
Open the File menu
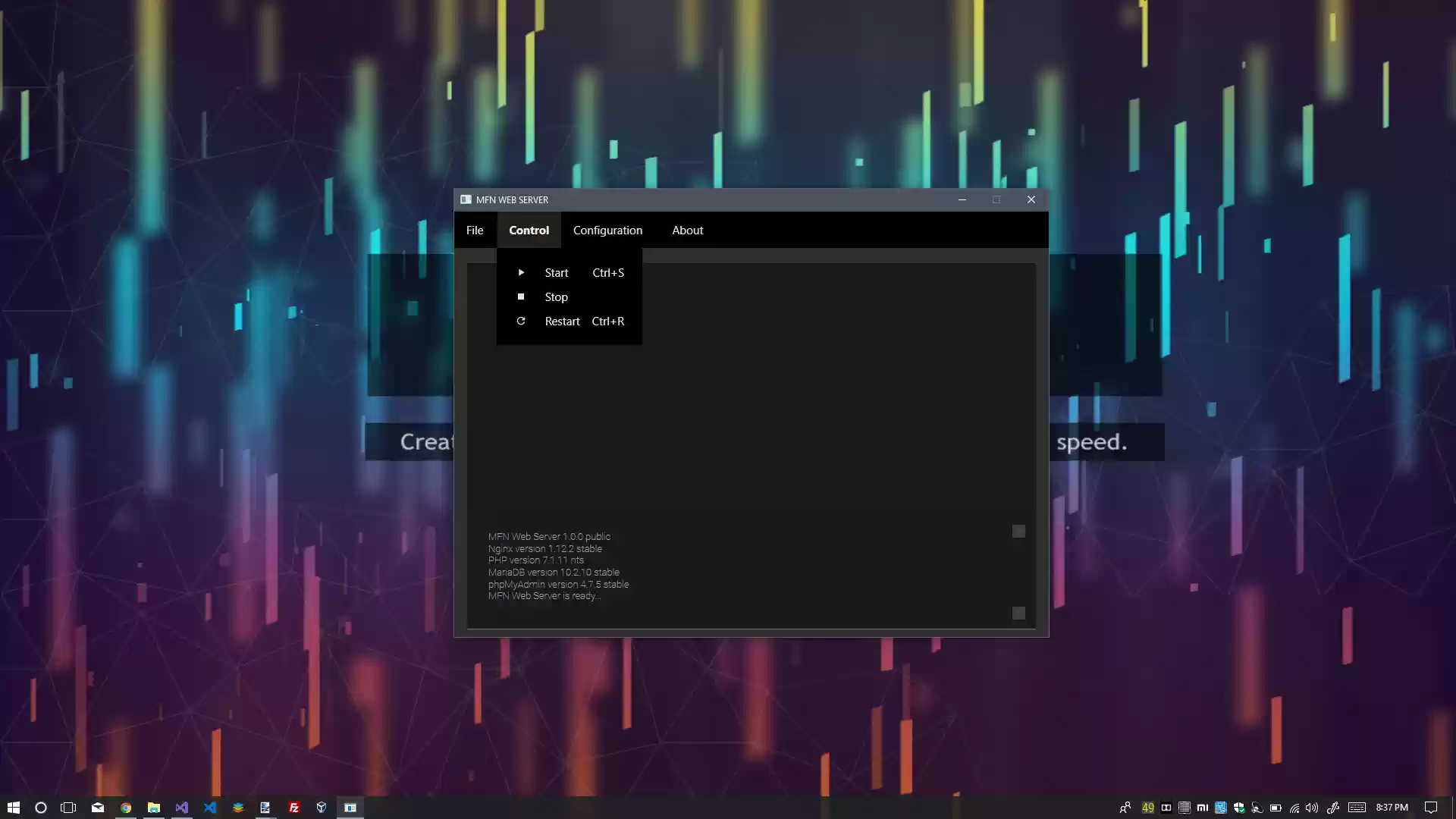tap(475, 230)
